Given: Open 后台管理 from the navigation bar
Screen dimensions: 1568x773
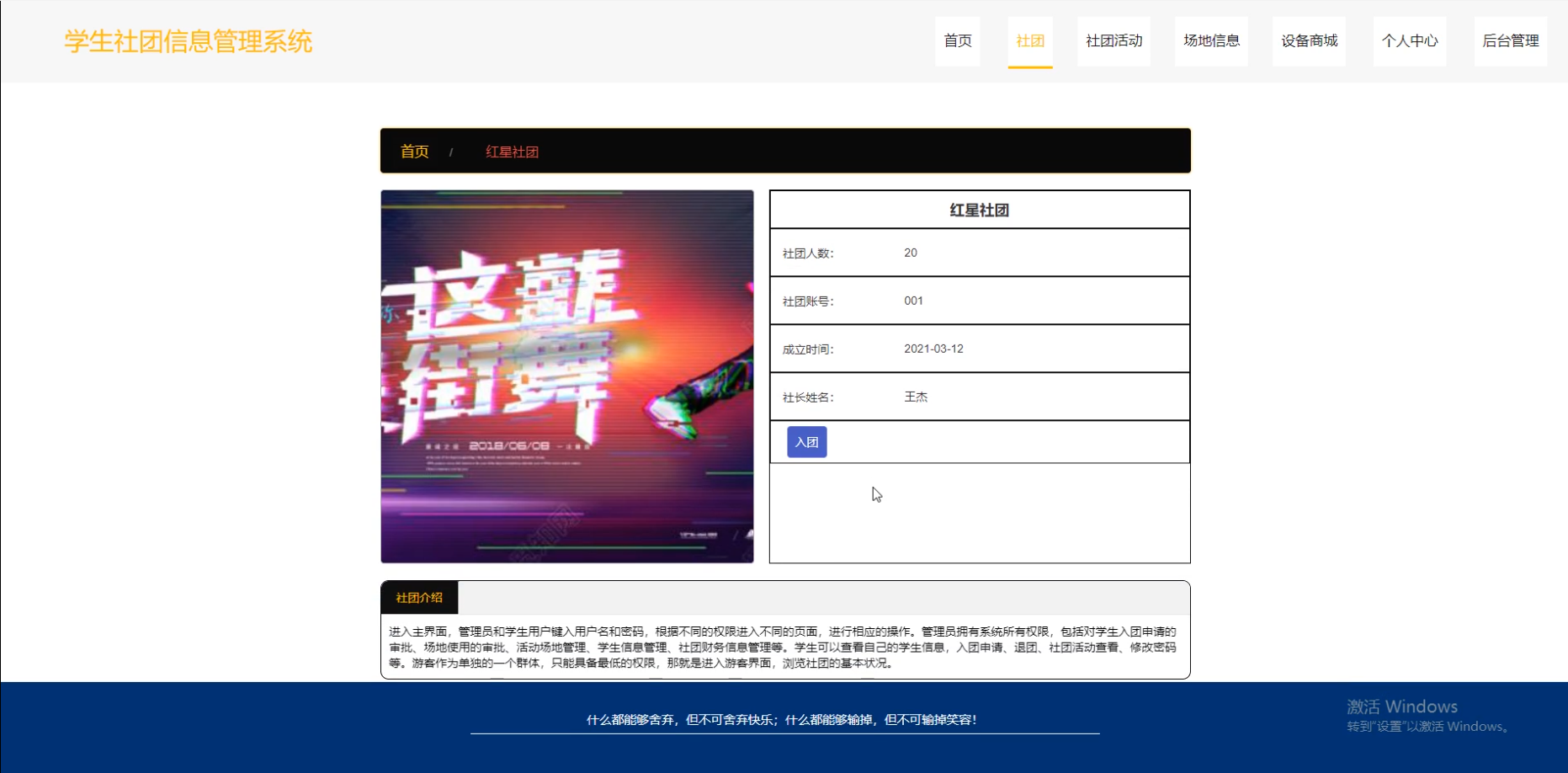Looking at the screenshot, I should [1511, 41].
